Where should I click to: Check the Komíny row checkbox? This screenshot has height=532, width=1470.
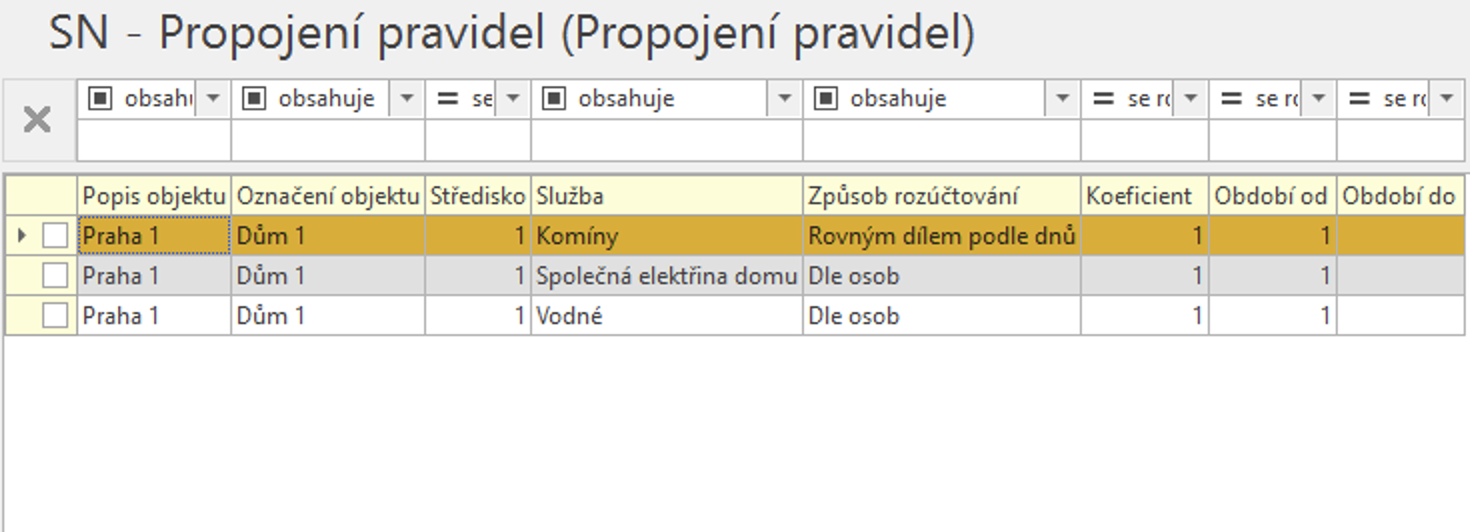point(55,236)
